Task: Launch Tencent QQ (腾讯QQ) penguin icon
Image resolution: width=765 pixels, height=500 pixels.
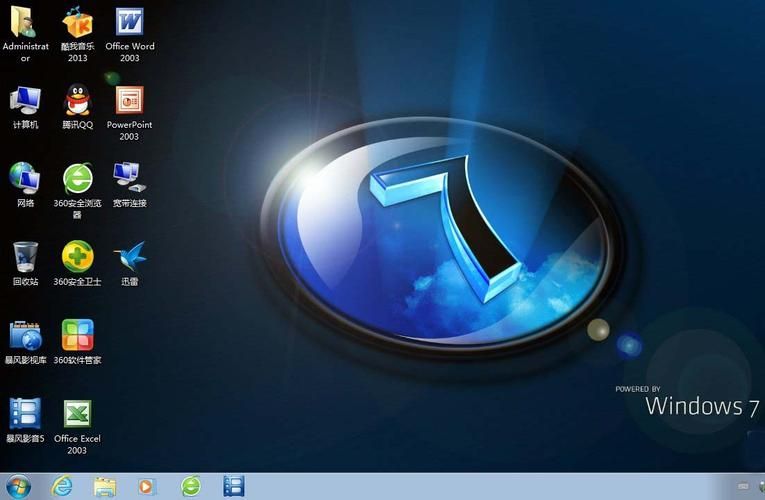Action: click(78, 100)
